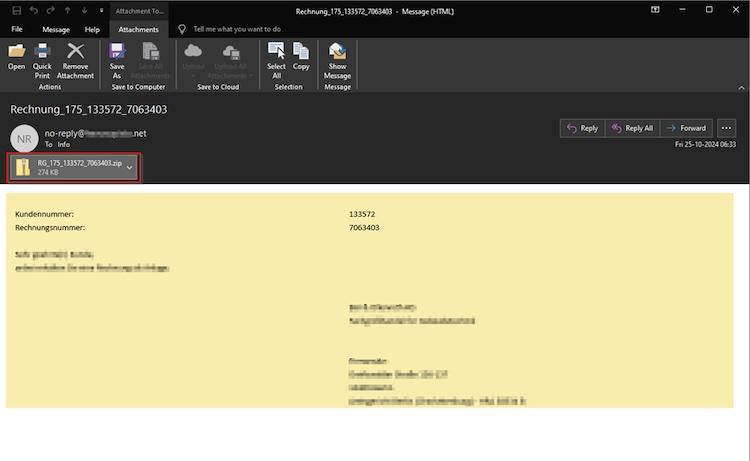Remove Attachment via the X icon
Viewport: 750px width, 461px height.
[76, 61]
